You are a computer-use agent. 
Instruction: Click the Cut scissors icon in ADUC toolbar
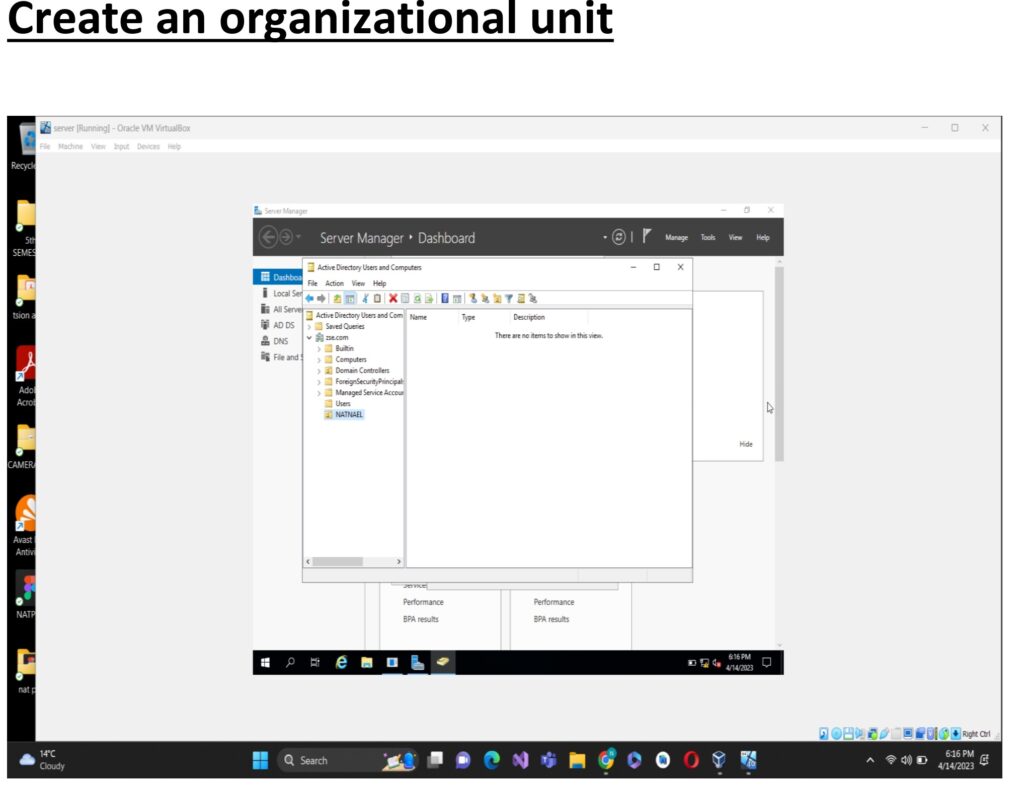366,298
